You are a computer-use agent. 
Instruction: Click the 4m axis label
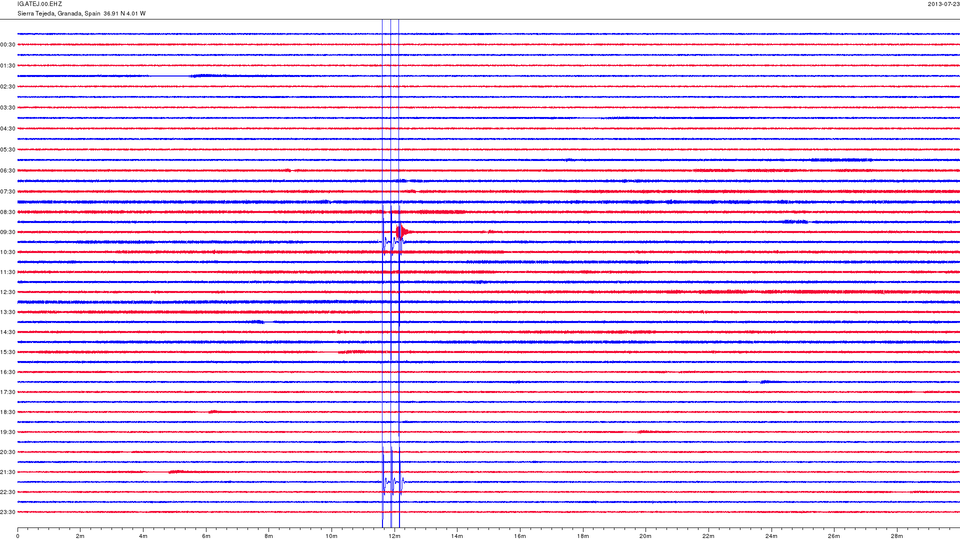(143, 536)
